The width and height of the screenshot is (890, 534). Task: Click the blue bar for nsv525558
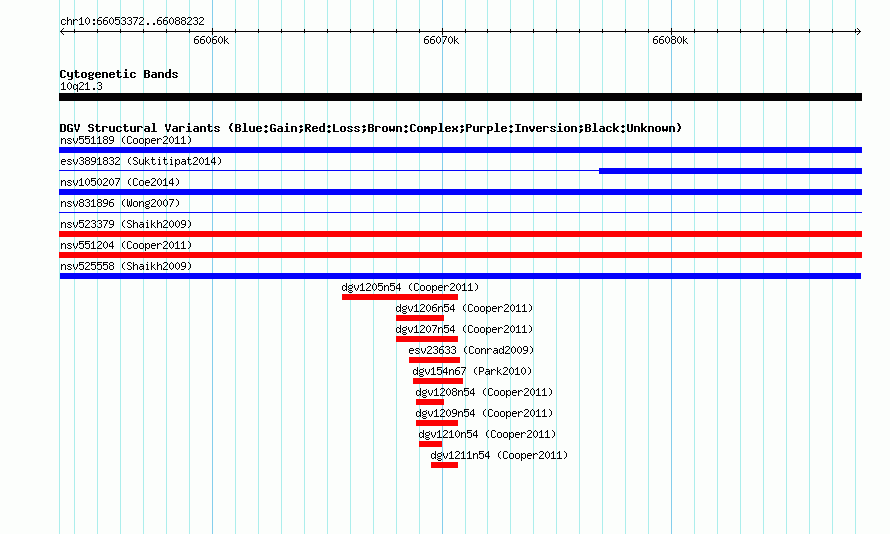click(460, 276)
